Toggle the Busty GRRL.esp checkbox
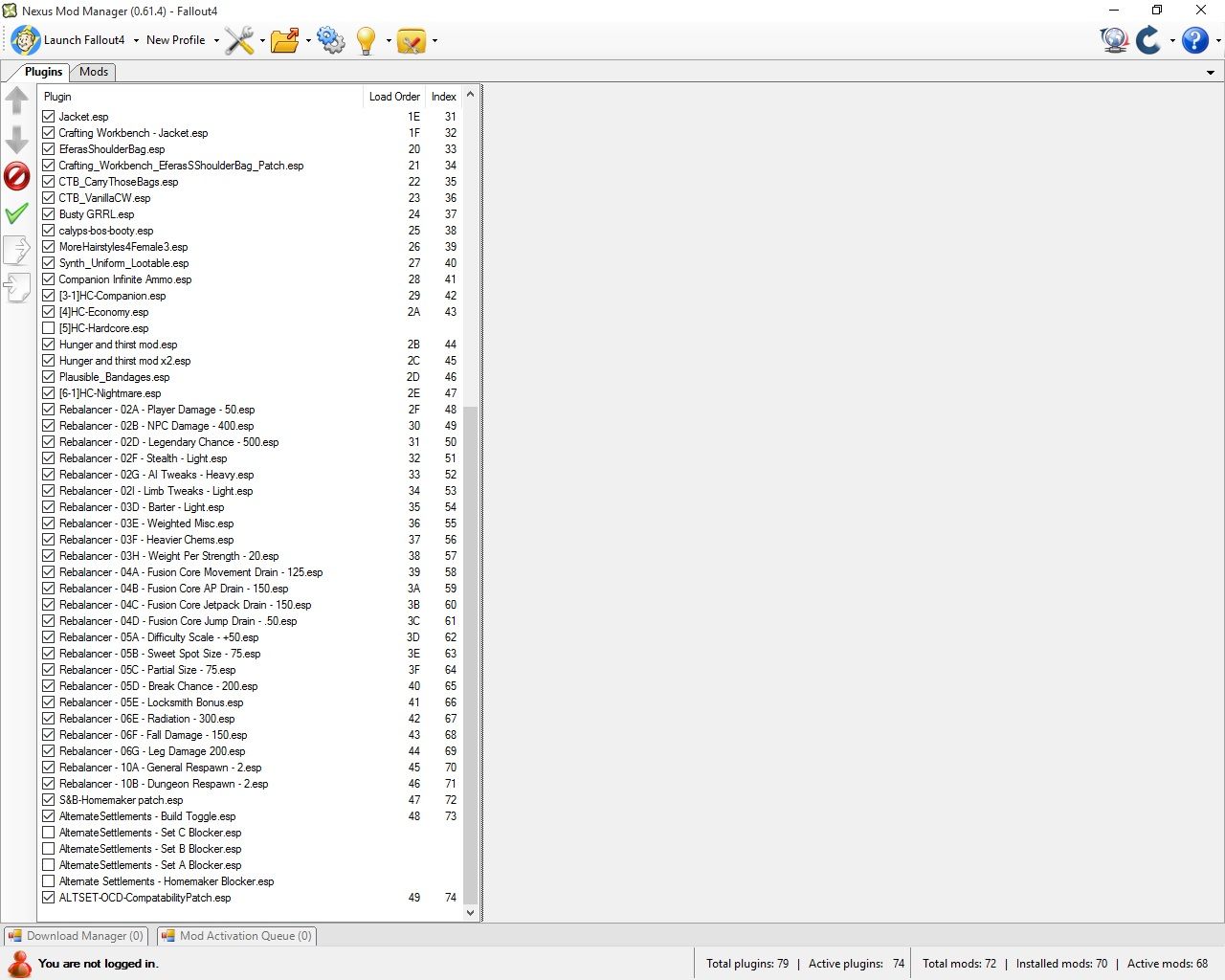 [x=49, y=214]
